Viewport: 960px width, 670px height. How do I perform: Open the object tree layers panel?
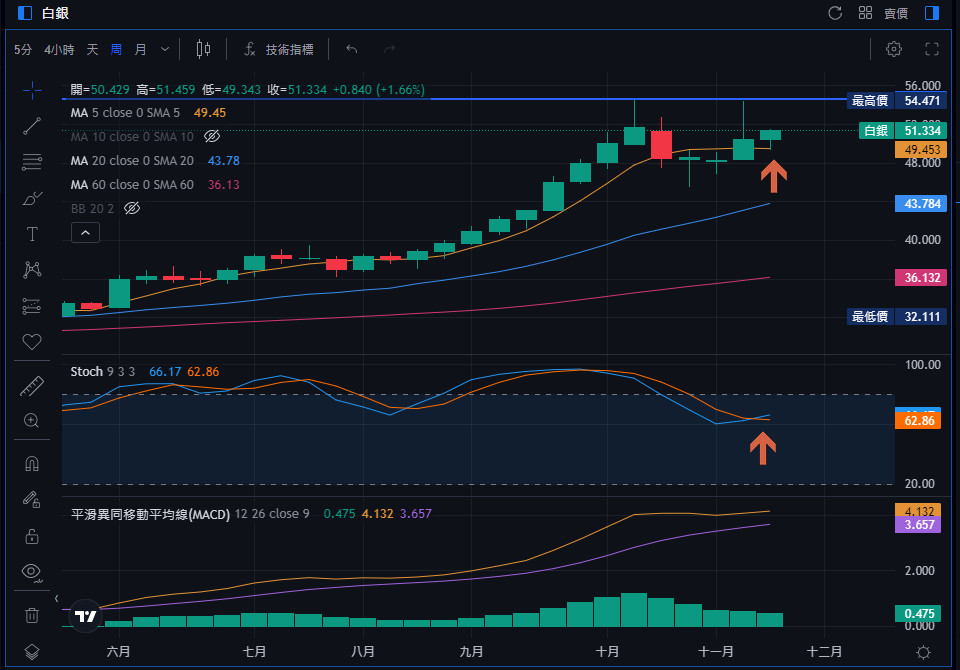point(32,651)
